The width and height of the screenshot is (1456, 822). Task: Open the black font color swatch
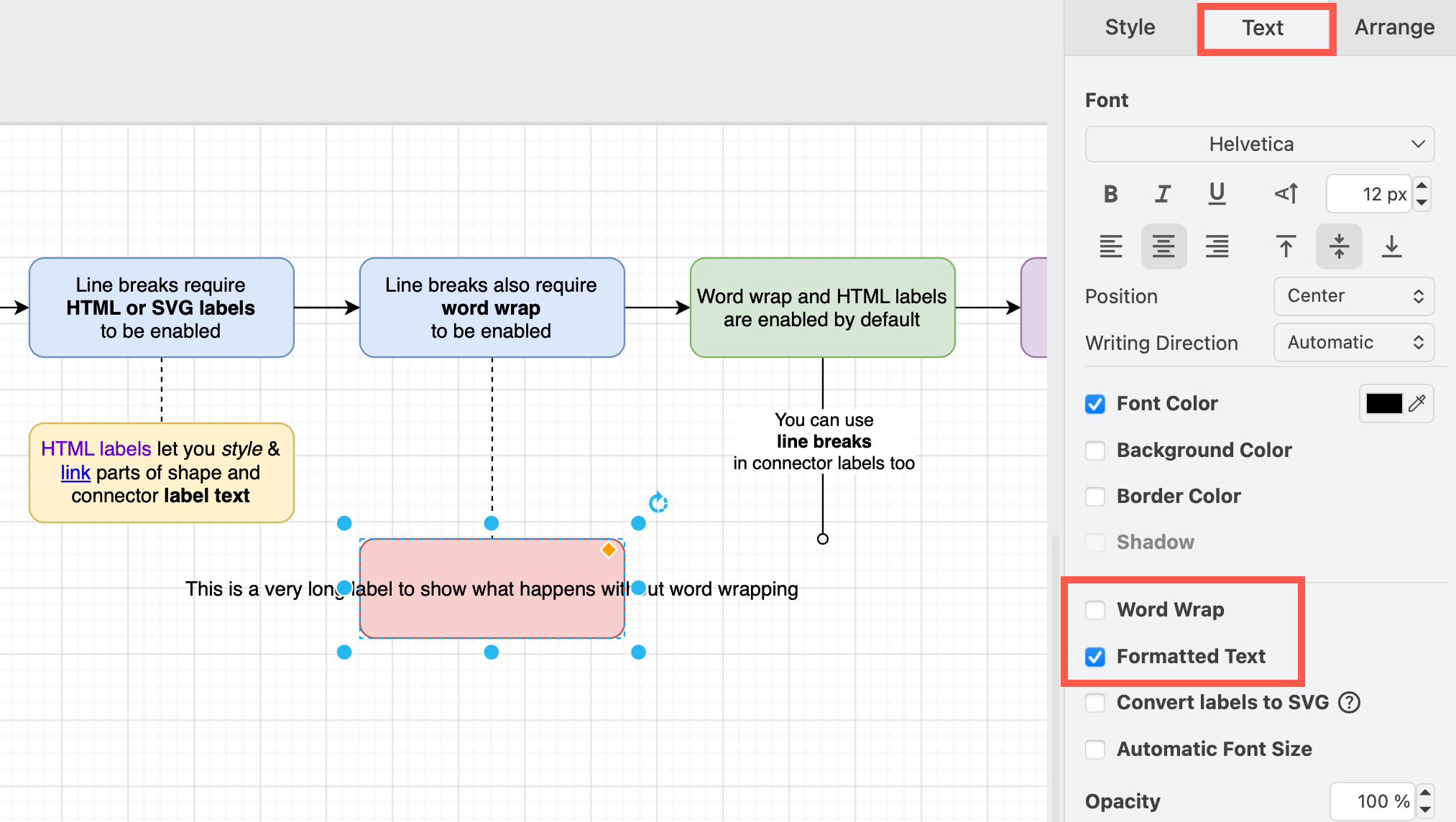pyautogui.click(x=1384, y=403)
